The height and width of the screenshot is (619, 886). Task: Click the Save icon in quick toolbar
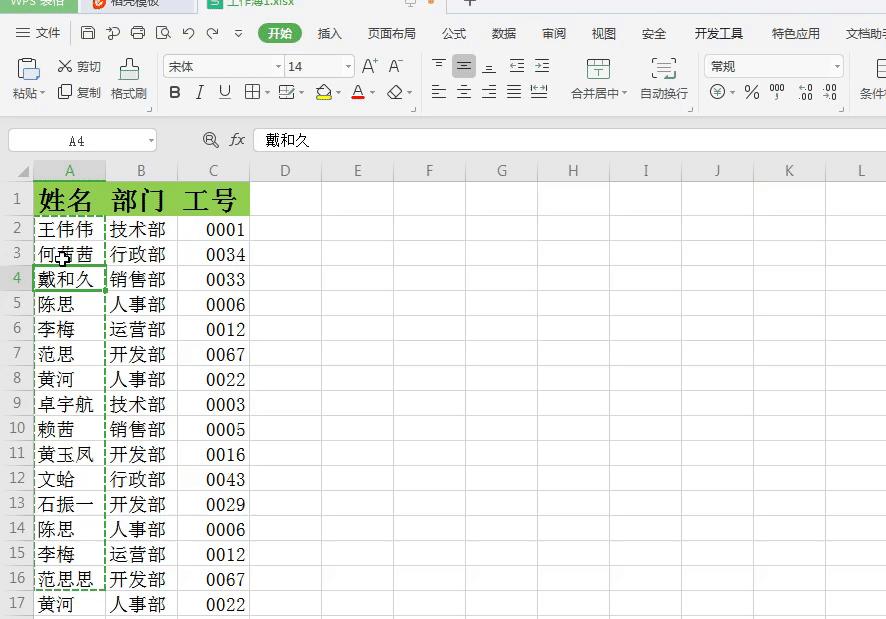click(88, 33)
